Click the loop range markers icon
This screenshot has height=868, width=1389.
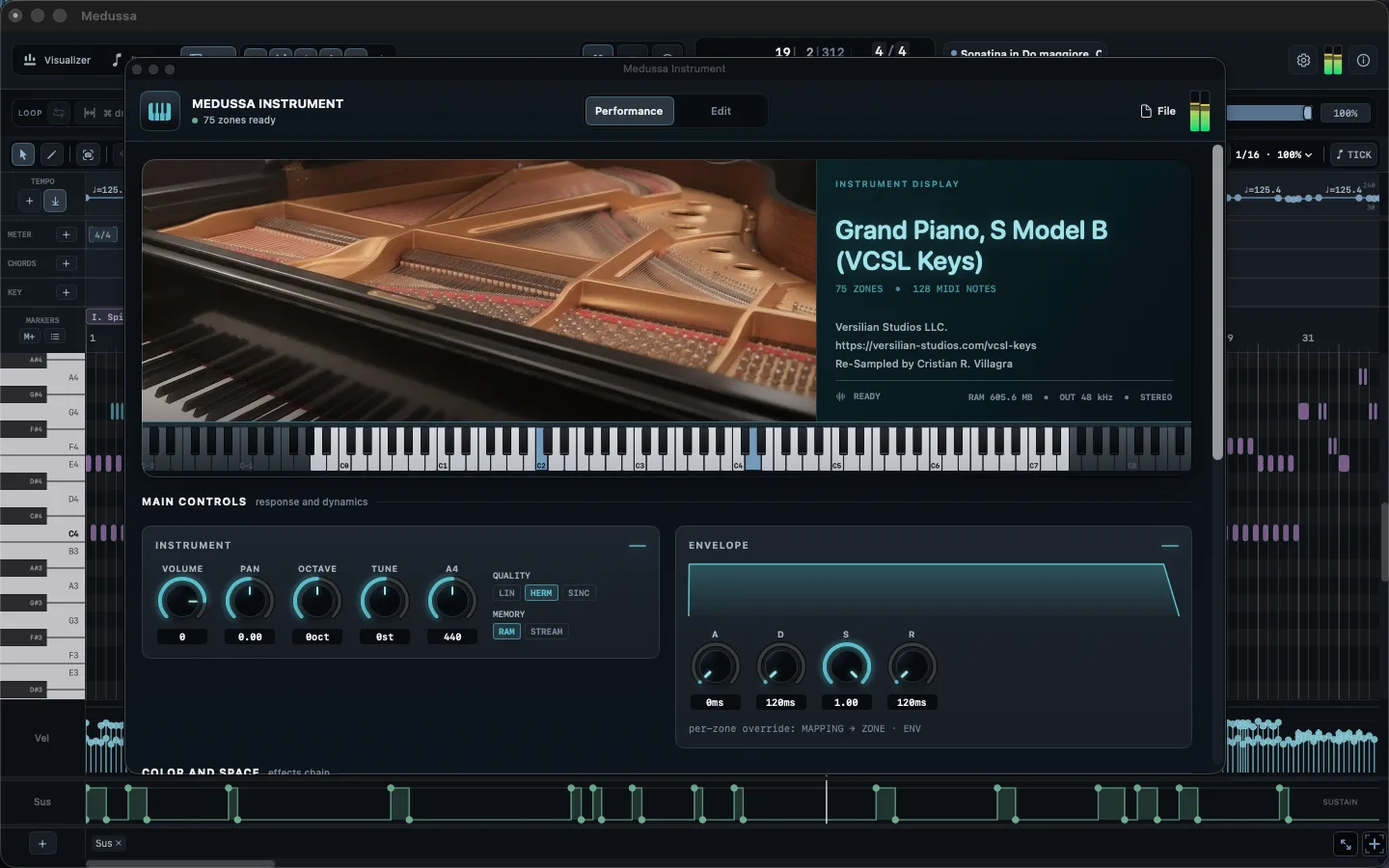point(90,113)
